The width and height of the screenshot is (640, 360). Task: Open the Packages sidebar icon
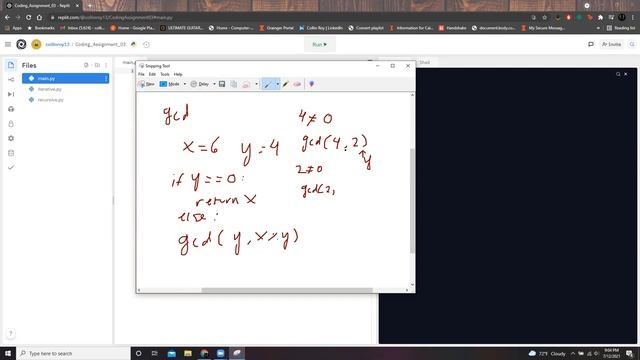(11, 109)
